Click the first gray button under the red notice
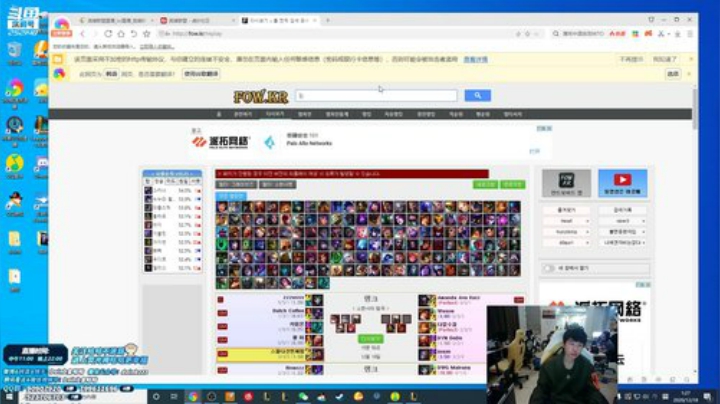Image resolution: width=720 pixels, height=404 pixels. (x=236, y=185)
